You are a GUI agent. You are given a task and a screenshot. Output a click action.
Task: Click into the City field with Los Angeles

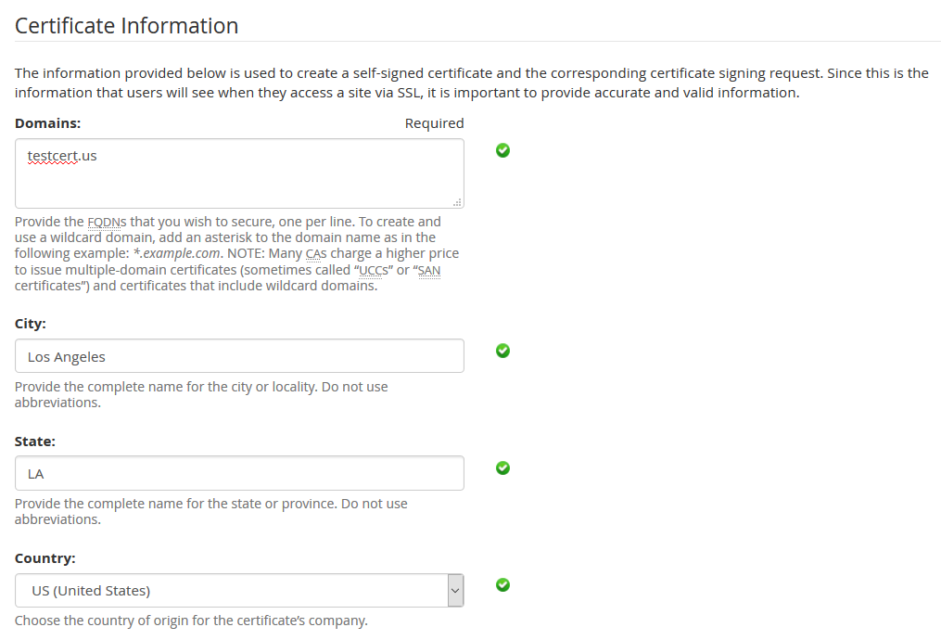click(x=240, y=357)
